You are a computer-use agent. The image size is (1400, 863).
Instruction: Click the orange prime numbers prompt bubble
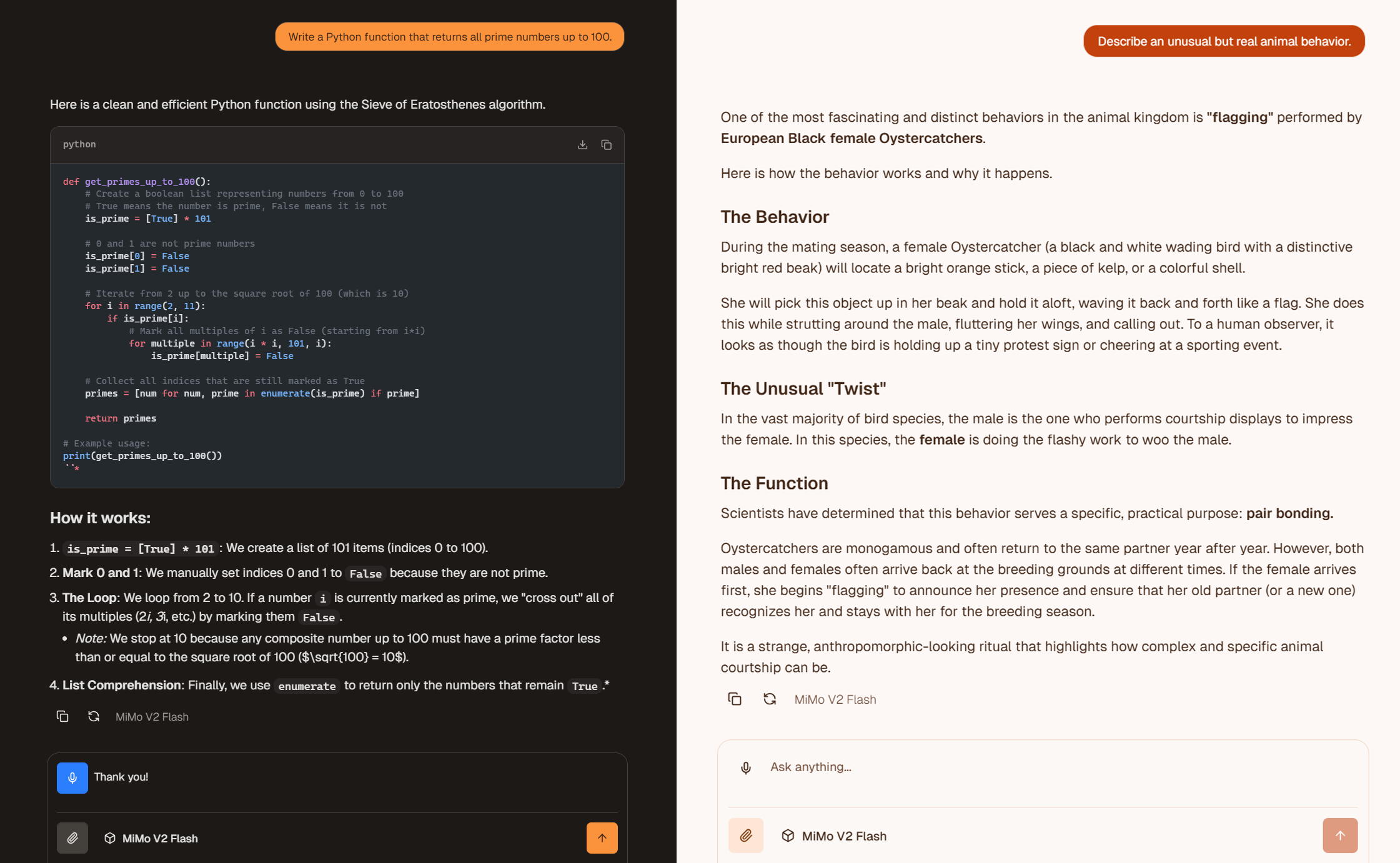pyautogui.click(x=450, y=37)
